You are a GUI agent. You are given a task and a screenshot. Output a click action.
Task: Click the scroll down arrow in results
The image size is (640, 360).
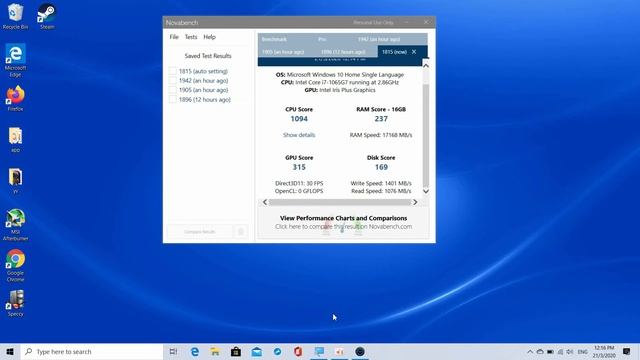click(x=426, y=191)
